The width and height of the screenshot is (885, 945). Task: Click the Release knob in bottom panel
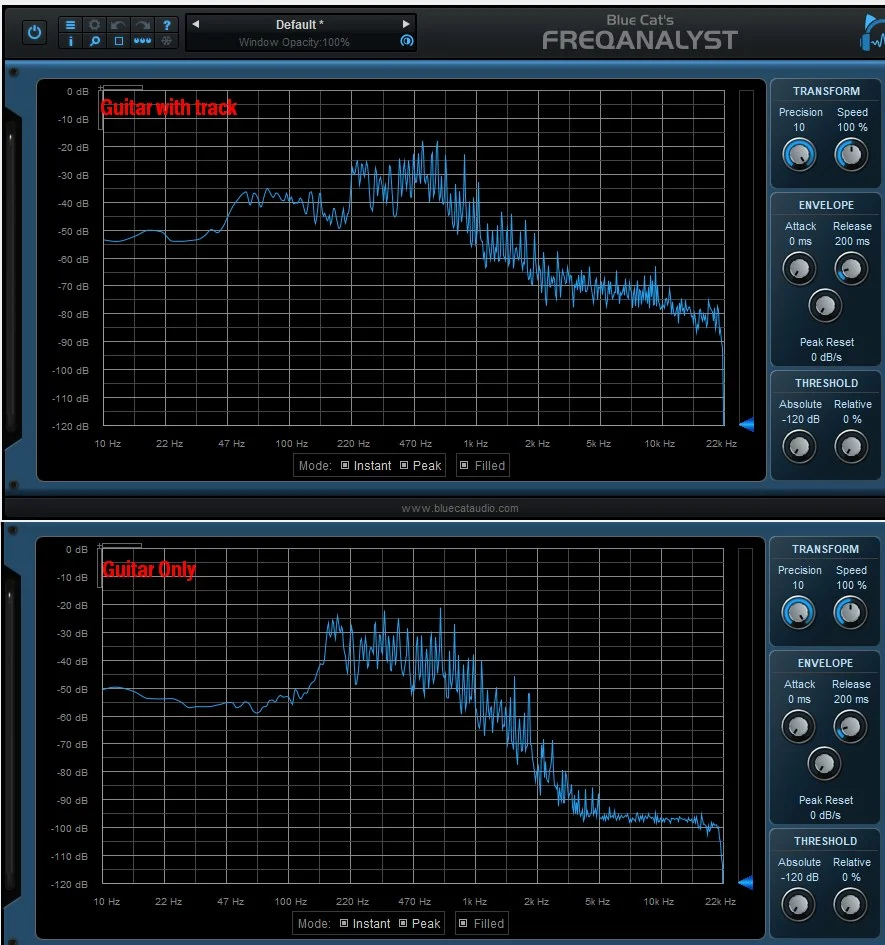pos(850,726)
